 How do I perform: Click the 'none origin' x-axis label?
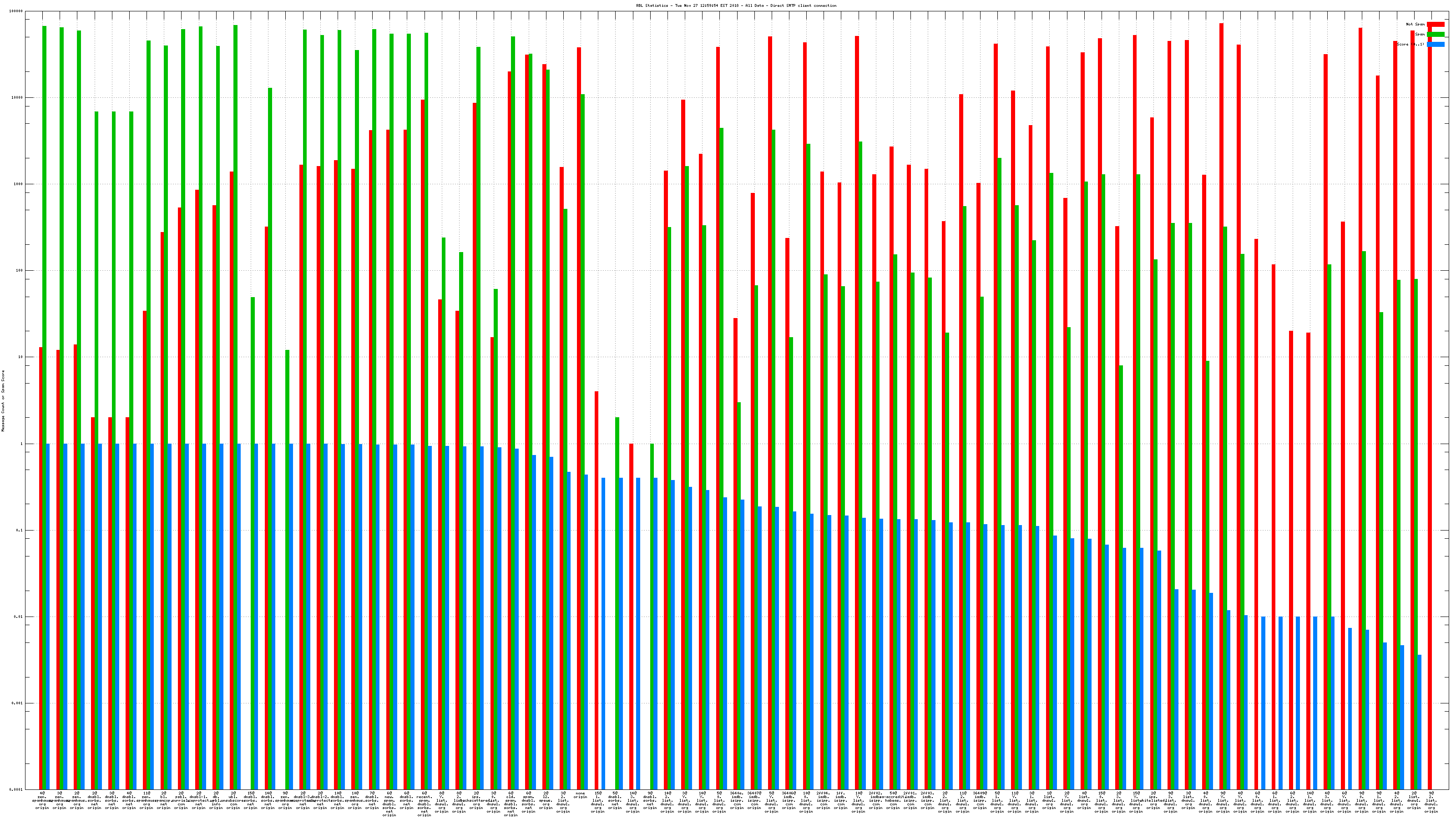[x=581, y=795]
